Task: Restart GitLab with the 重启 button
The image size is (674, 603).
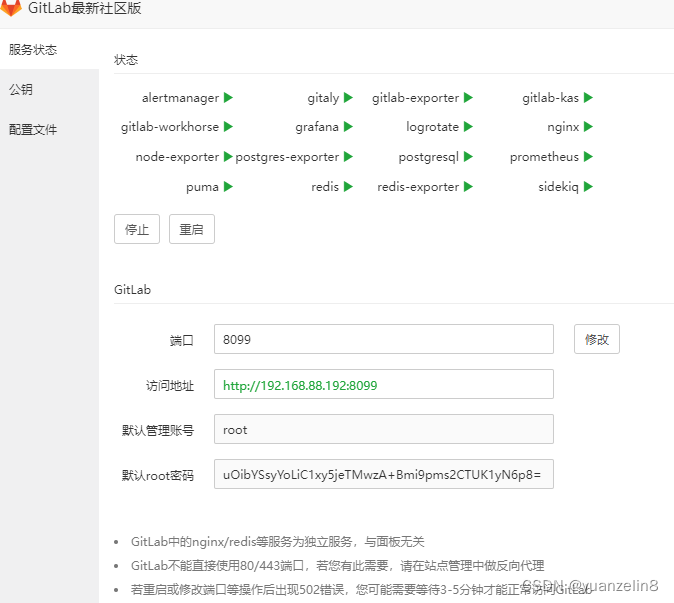Action: [192, 229]
